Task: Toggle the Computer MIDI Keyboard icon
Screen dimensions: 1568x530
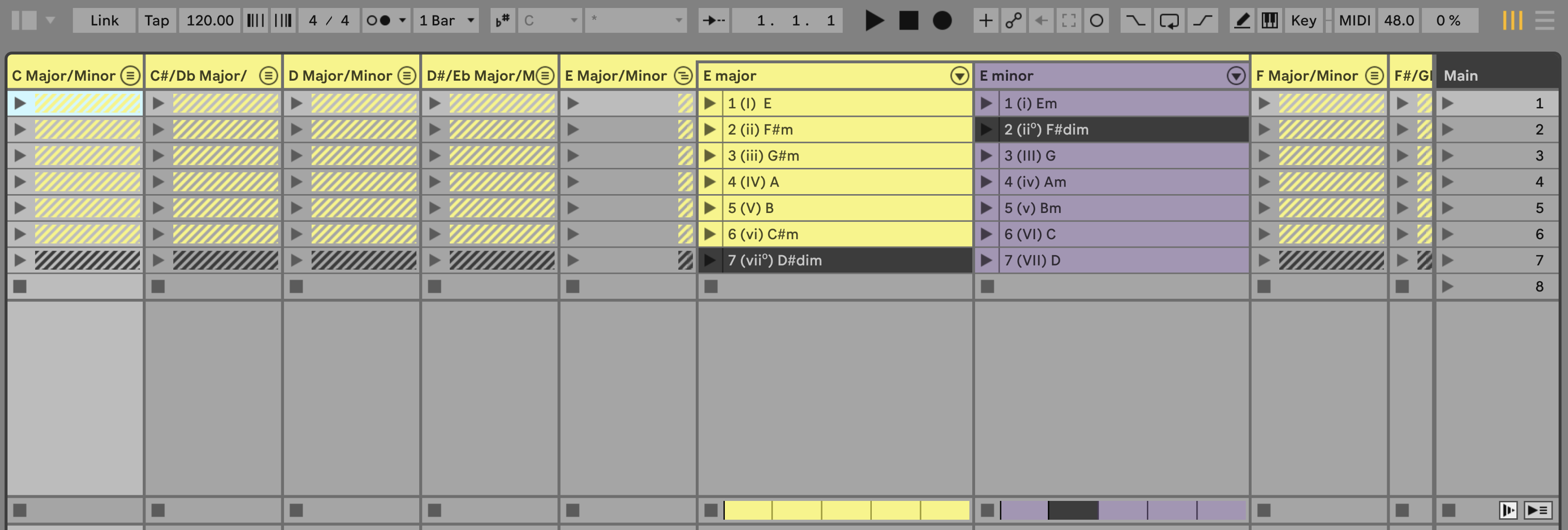Action: click(1269, 21)
